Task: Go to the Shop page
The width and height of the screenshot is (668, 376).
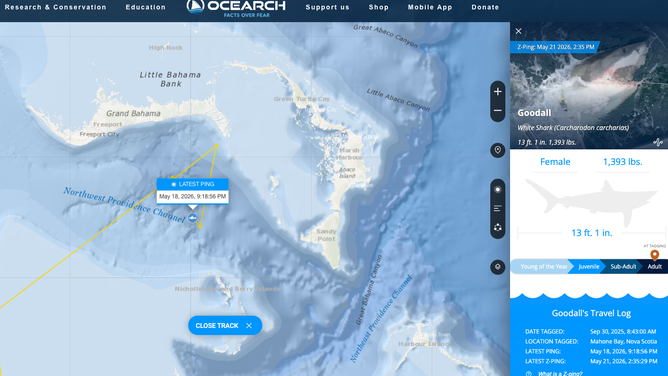Action: [x=379, y=7]
